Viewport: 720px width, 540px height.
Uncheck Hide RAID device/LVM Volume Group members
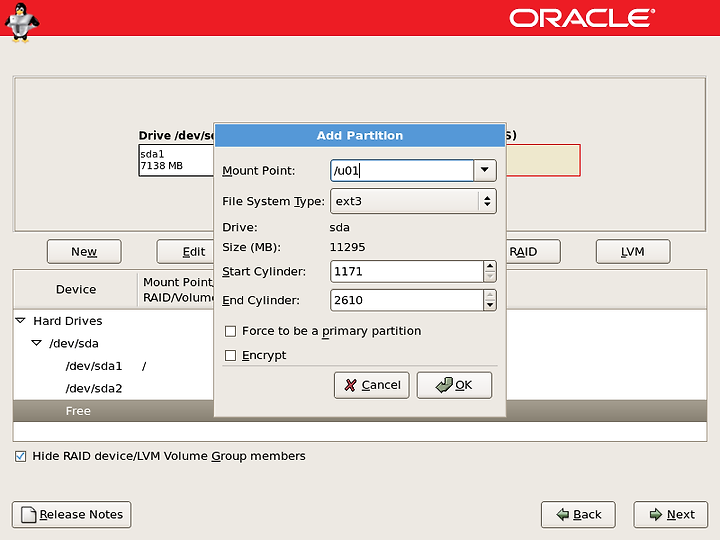click(20, 456)
